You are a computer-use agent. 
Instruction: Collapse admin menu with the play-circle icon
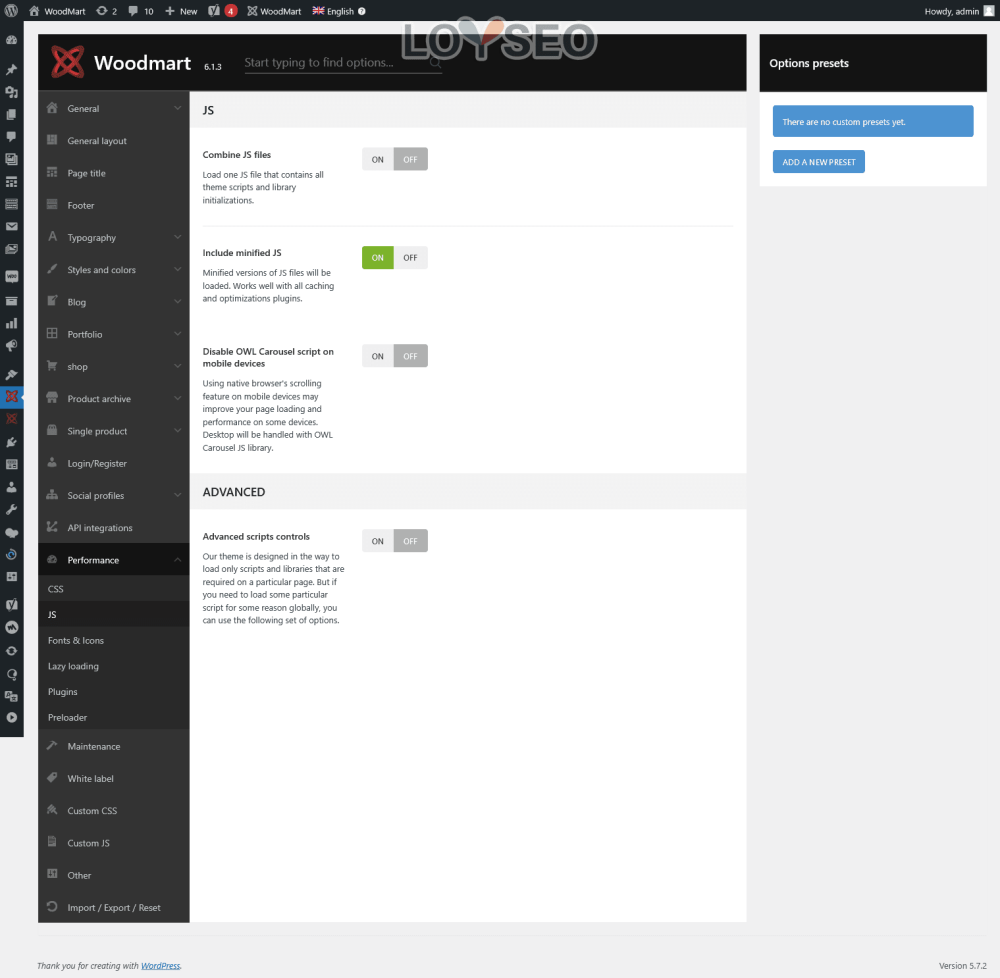click(x=11, y=717)
